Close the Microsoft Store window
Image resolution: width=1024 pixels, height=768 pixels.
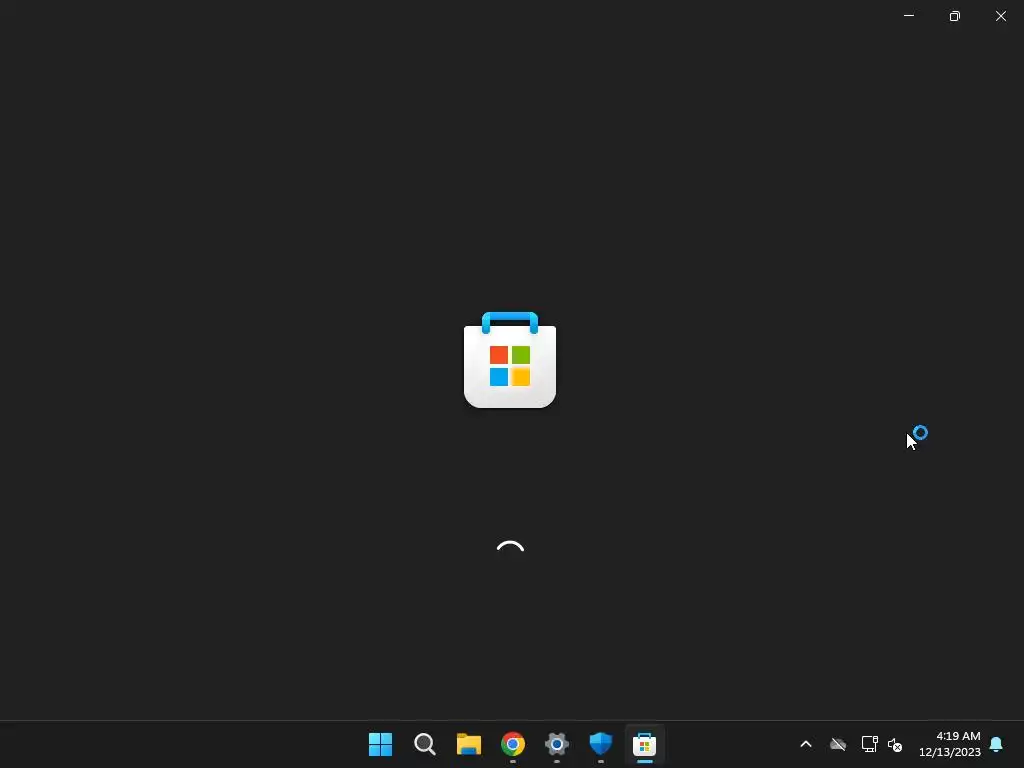(x=1000, y=16)
